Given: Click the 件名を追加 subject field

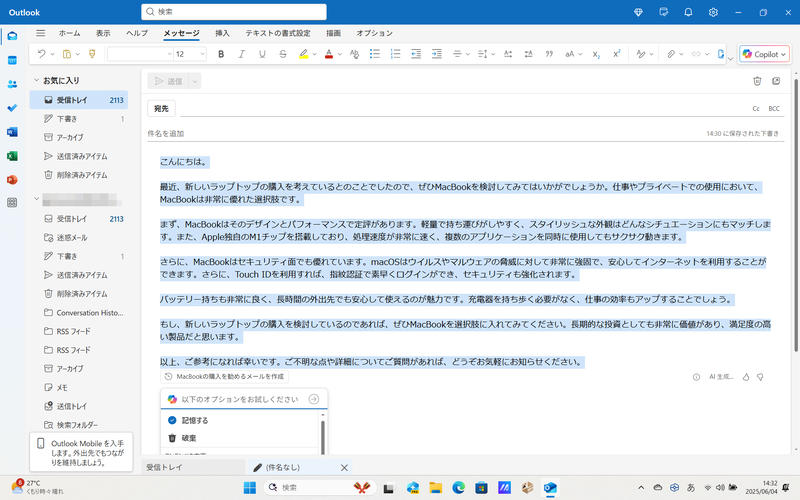Looking at the screenshot, I should [423, 134].
